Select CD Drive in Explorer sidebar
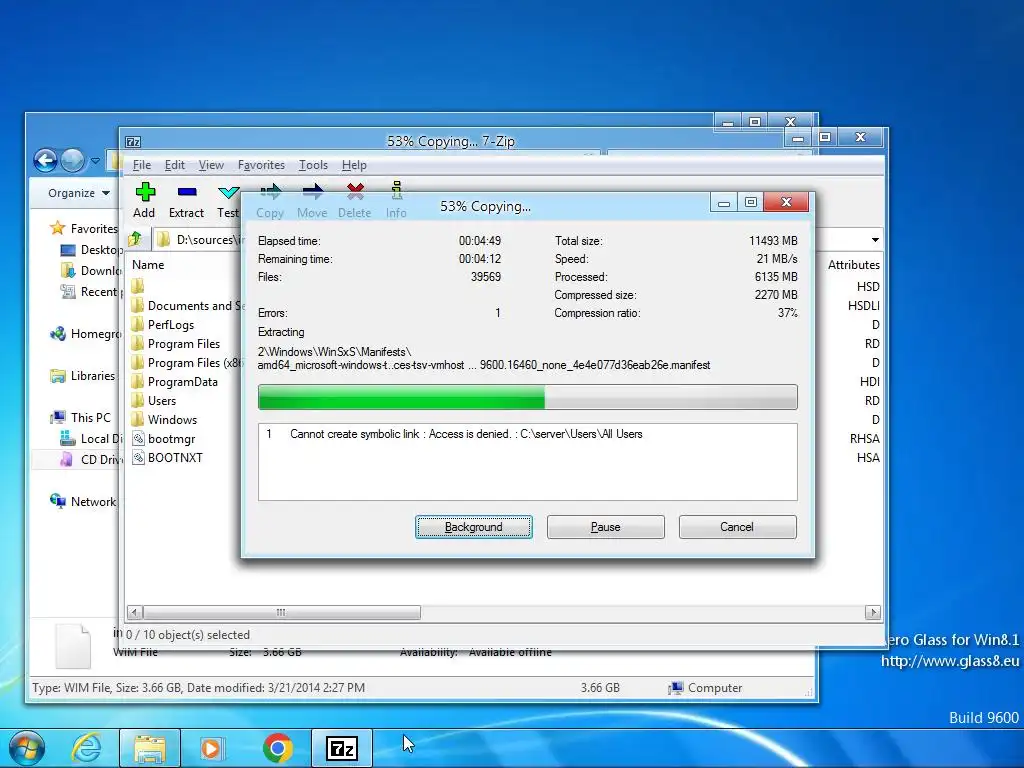This screenshot has width=1024, height=768. coord(90,459)
